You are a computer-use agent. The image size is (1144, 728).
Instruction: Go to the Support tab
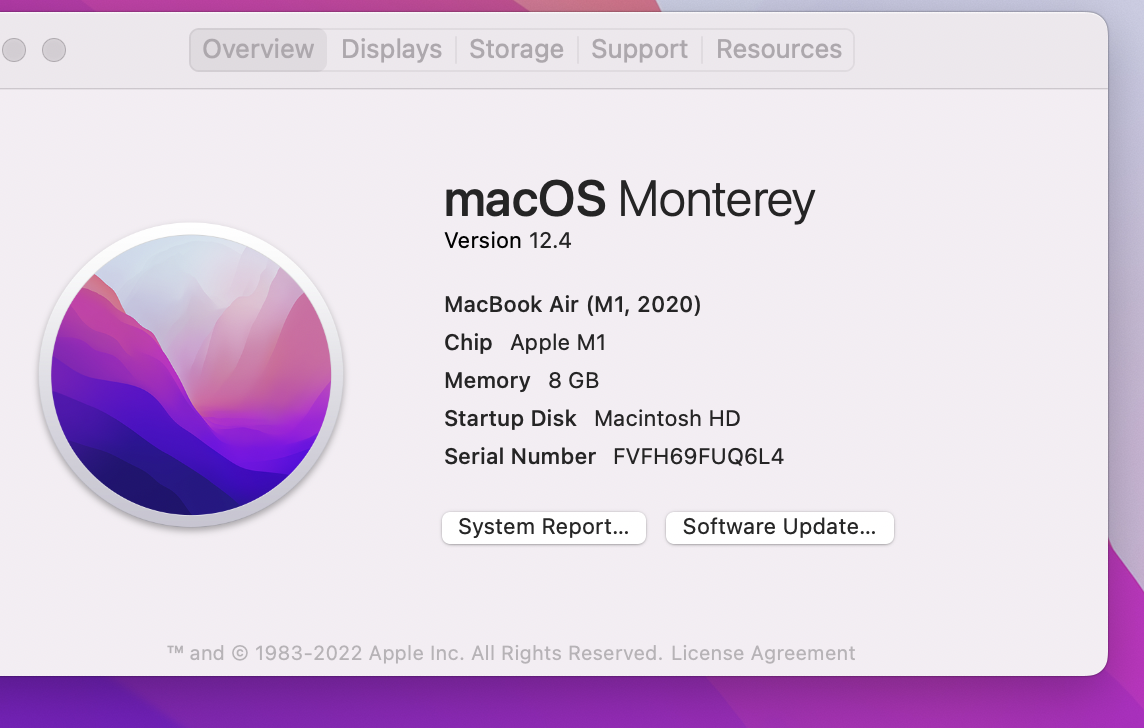coord(639,49)
